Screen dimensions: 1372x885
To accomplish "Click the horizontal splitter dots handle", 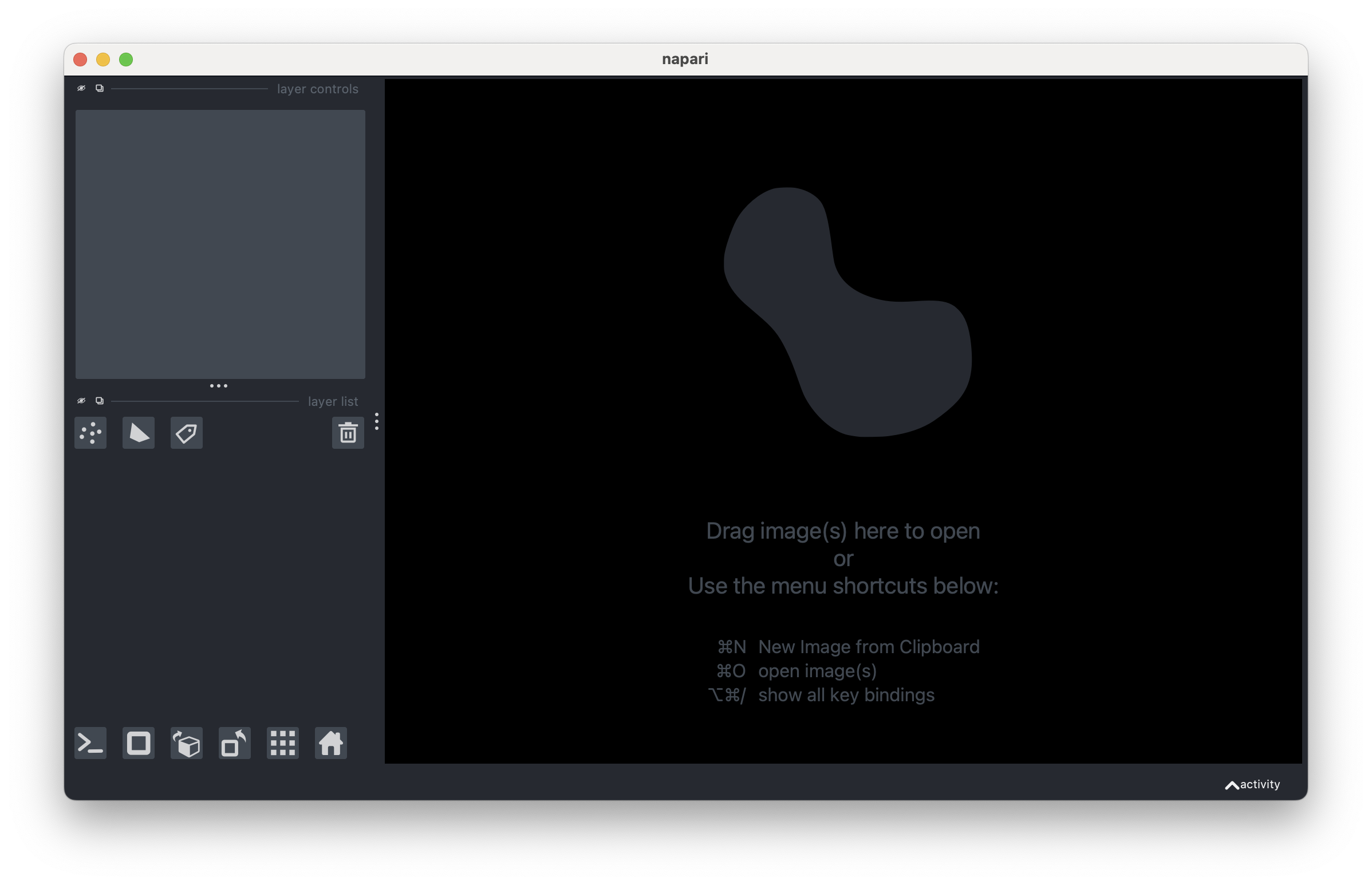I will point(218,386).
